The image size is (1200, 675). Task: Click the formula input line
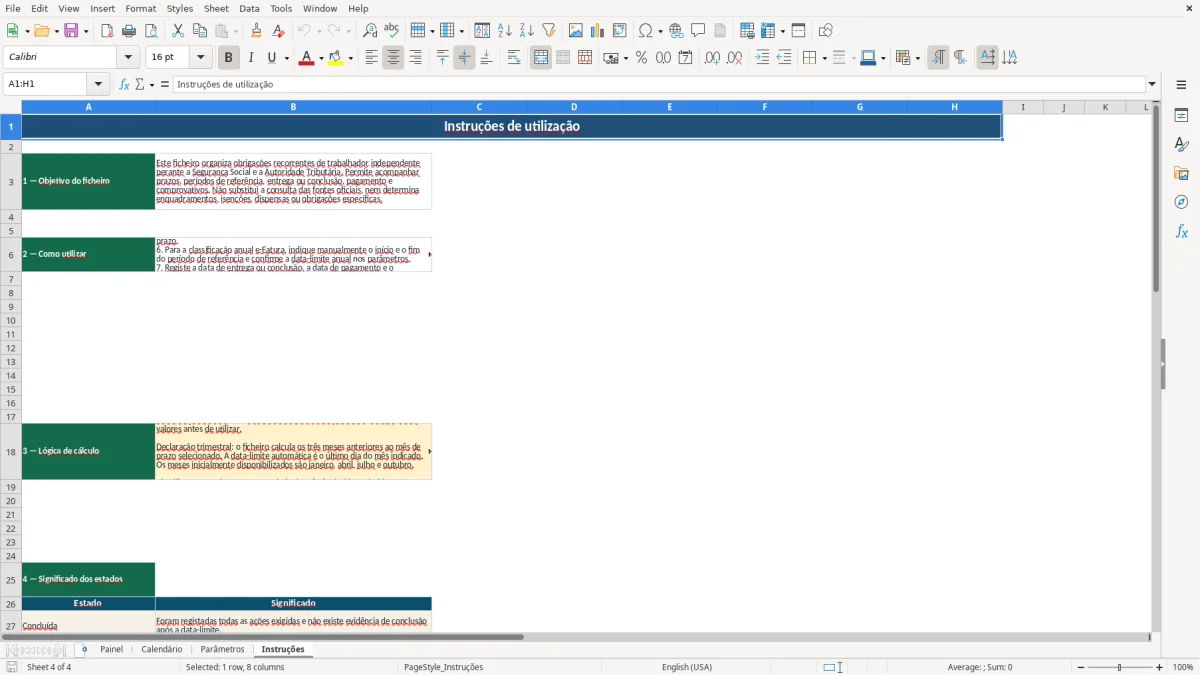(x=659, y=85)
